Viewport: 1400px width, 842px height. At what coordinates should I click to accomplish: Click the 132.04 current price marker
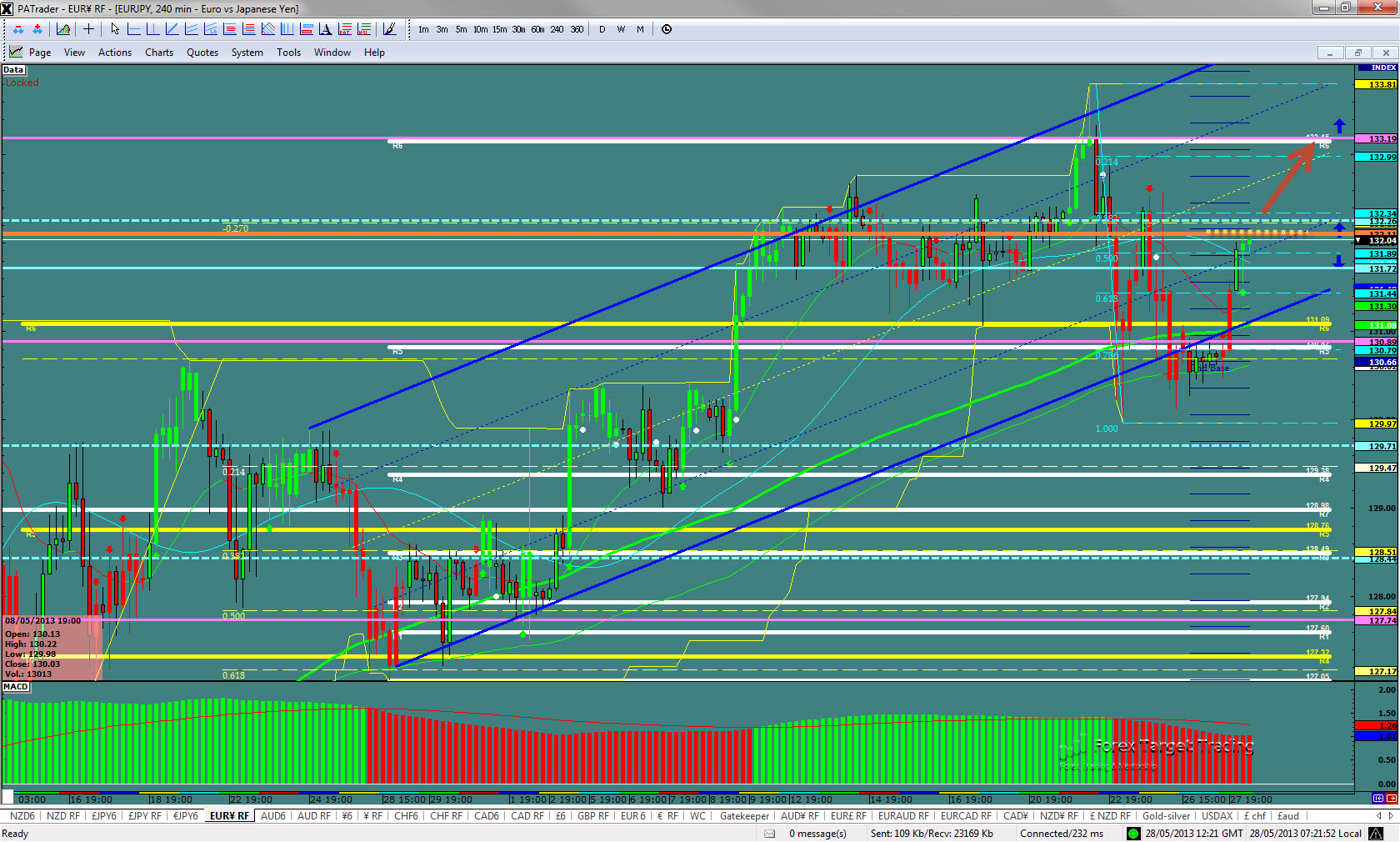click(x=1377, y=240)
